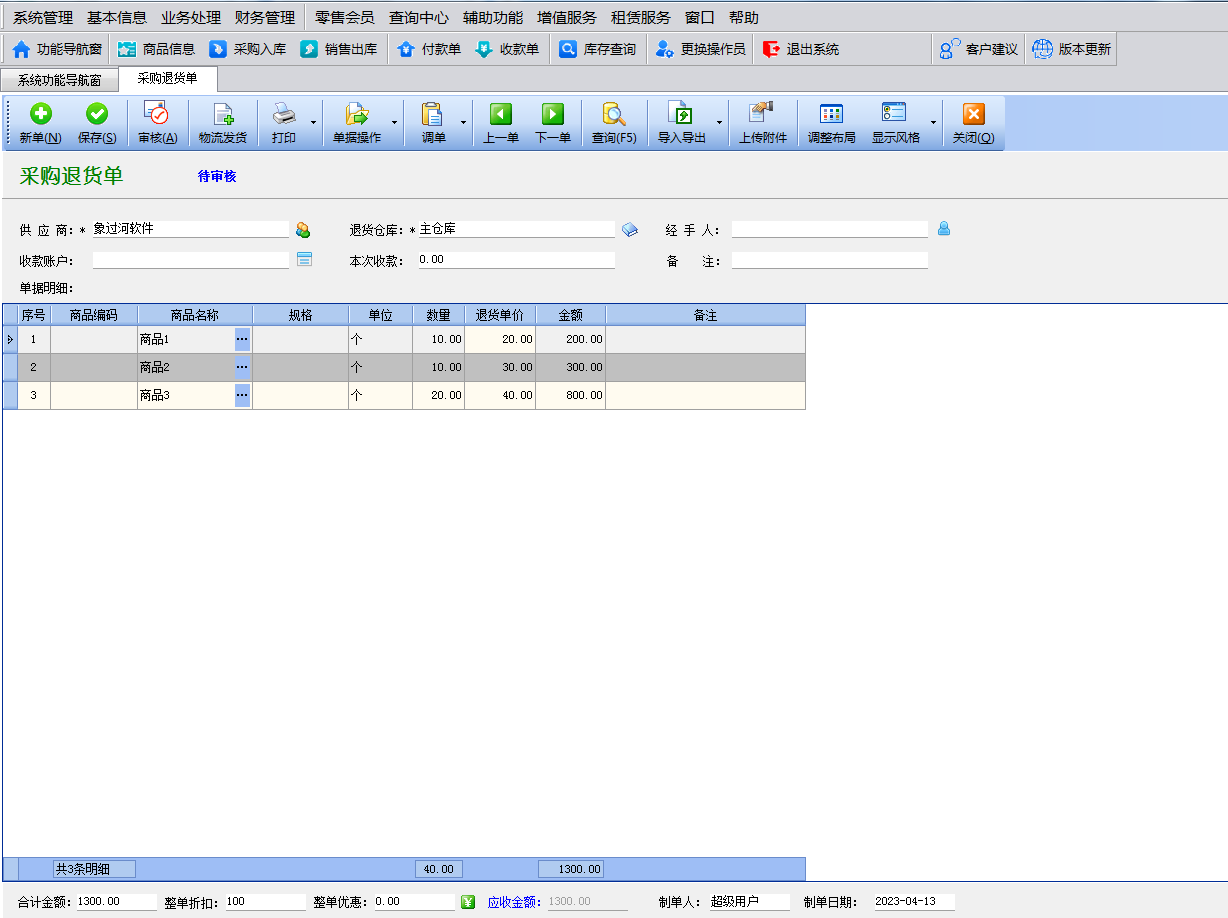Viewport: 1228px width, 918px height.
Task: Open product picker for 商品2 row
Action: point(242,367)
